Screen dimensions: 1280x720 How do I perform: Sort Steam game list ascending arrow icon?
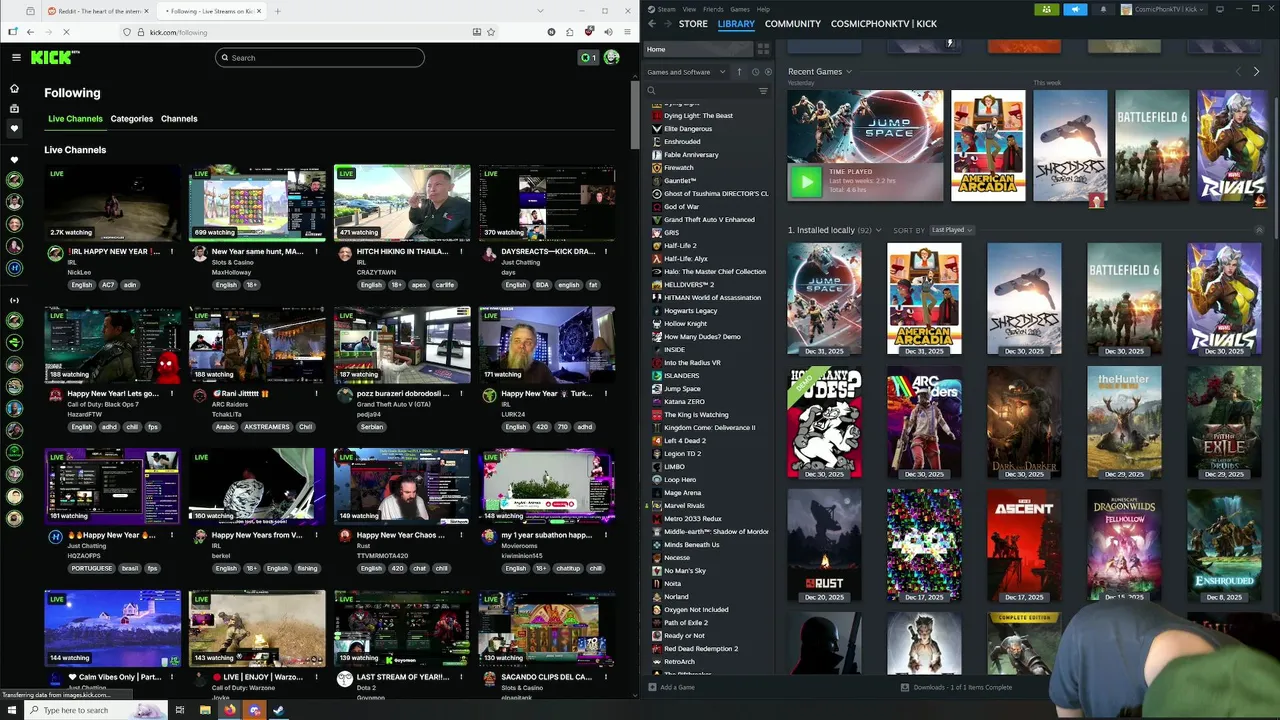(740, 72)
